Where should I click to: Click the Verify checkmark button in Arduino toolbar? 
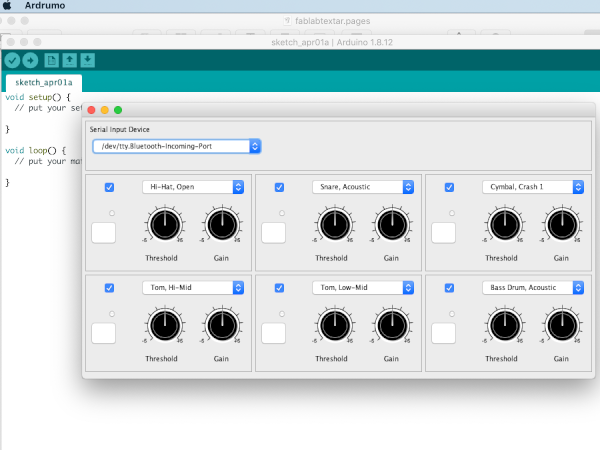click(x=12, y=60)
